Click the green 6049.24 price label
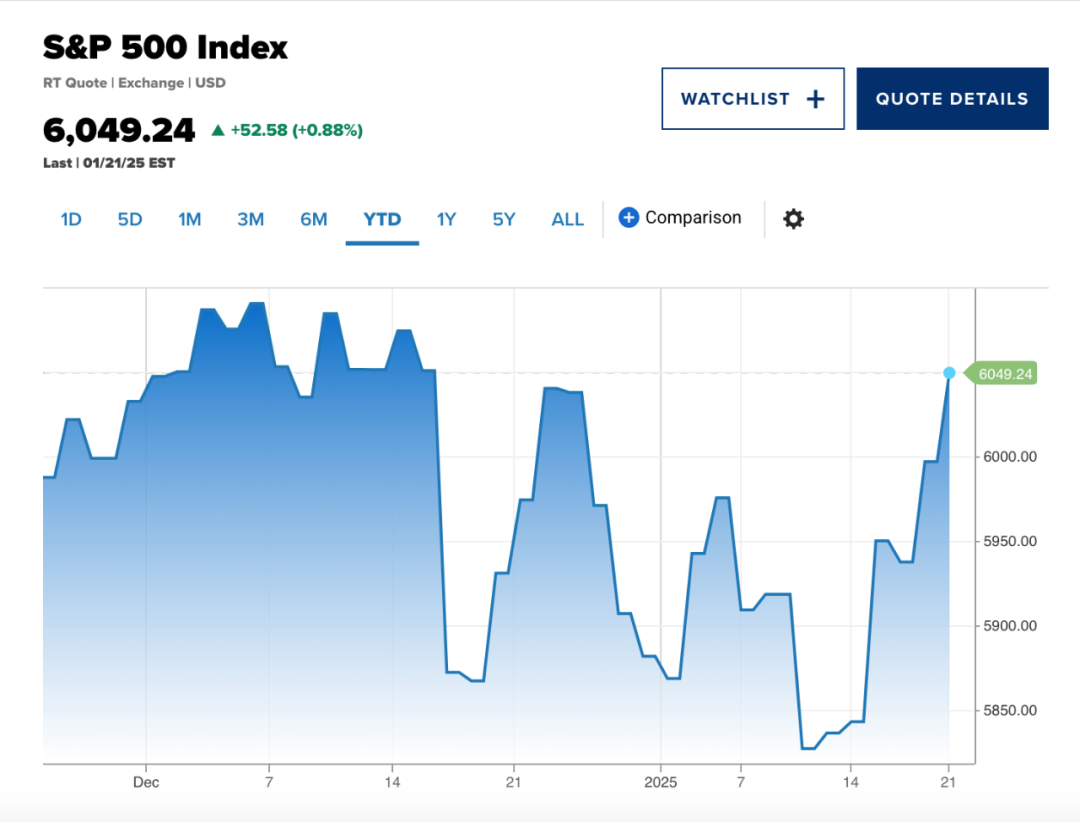Image resolution: width=1080 pixels, height=822 pixels. coord(1004,374)
